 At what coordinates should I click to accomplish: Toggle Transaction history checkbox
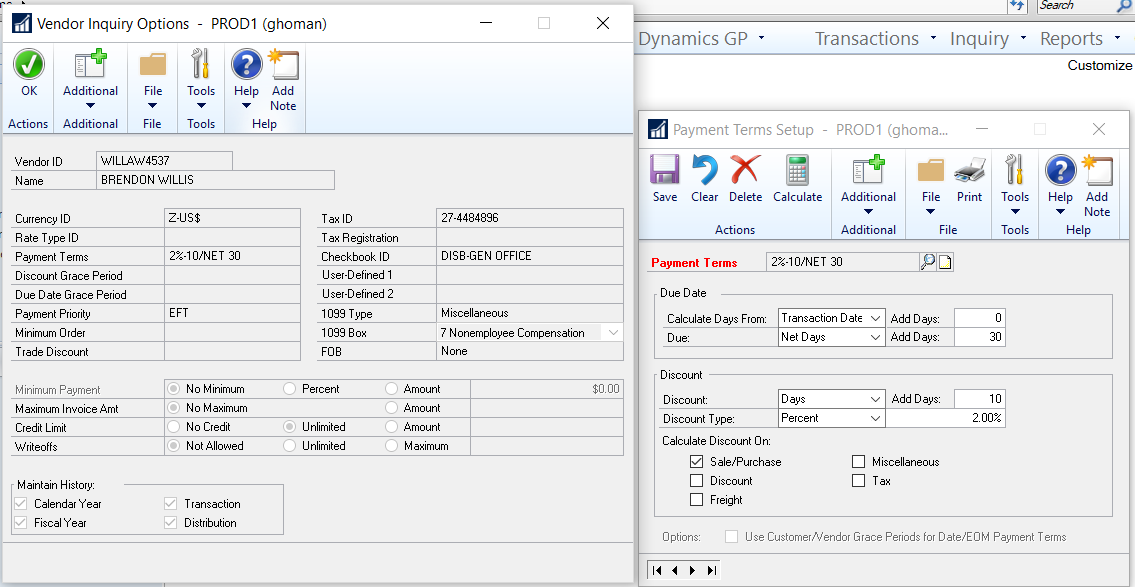[x=171, y=503]
